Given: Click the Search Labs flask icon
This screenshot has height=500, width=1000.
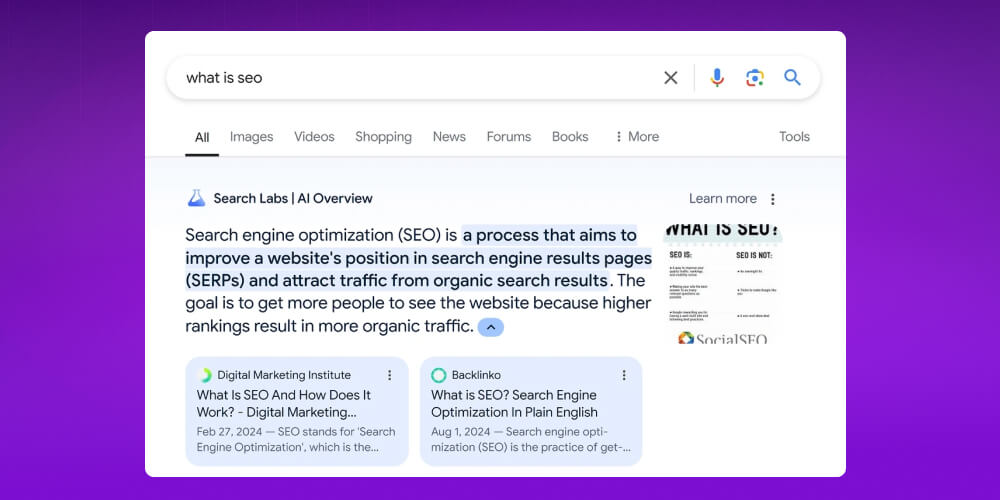Looking at the screenshot, I should point(196,198).
